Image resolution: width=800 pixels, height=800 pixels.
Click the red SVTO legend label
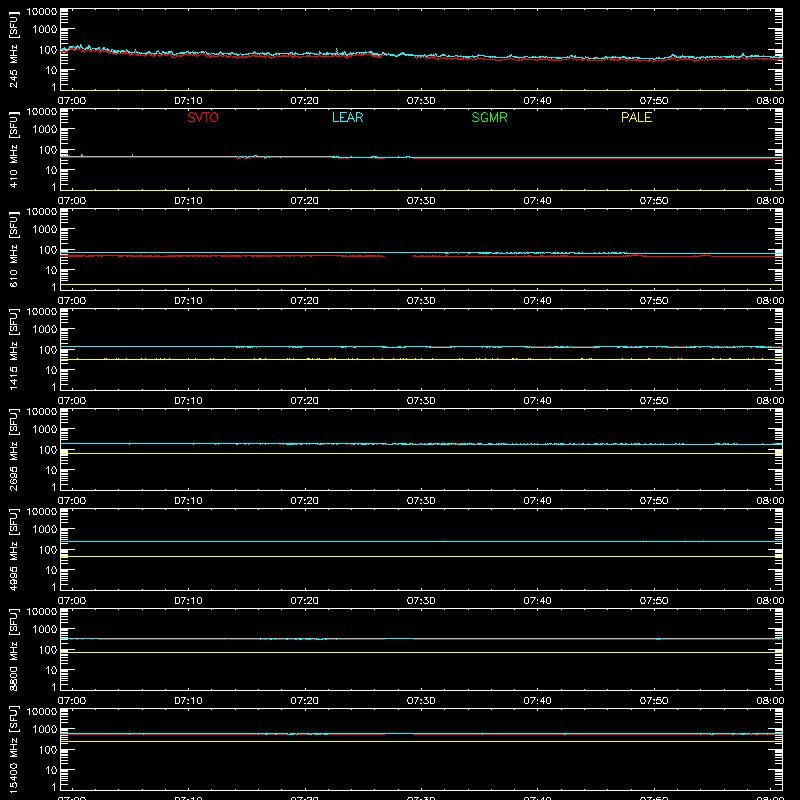203,117
